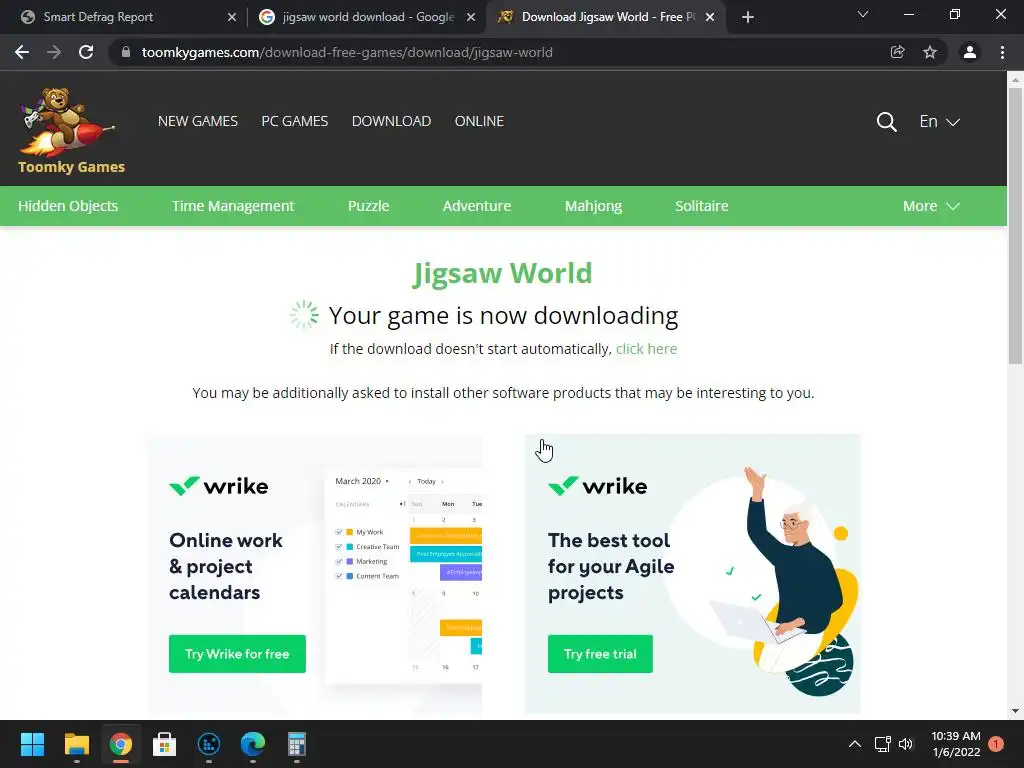The width and height of the screenshot is (1024, 768).
Task: Select the Download Jigsaw World tab
Action: [x=605, y=17]
